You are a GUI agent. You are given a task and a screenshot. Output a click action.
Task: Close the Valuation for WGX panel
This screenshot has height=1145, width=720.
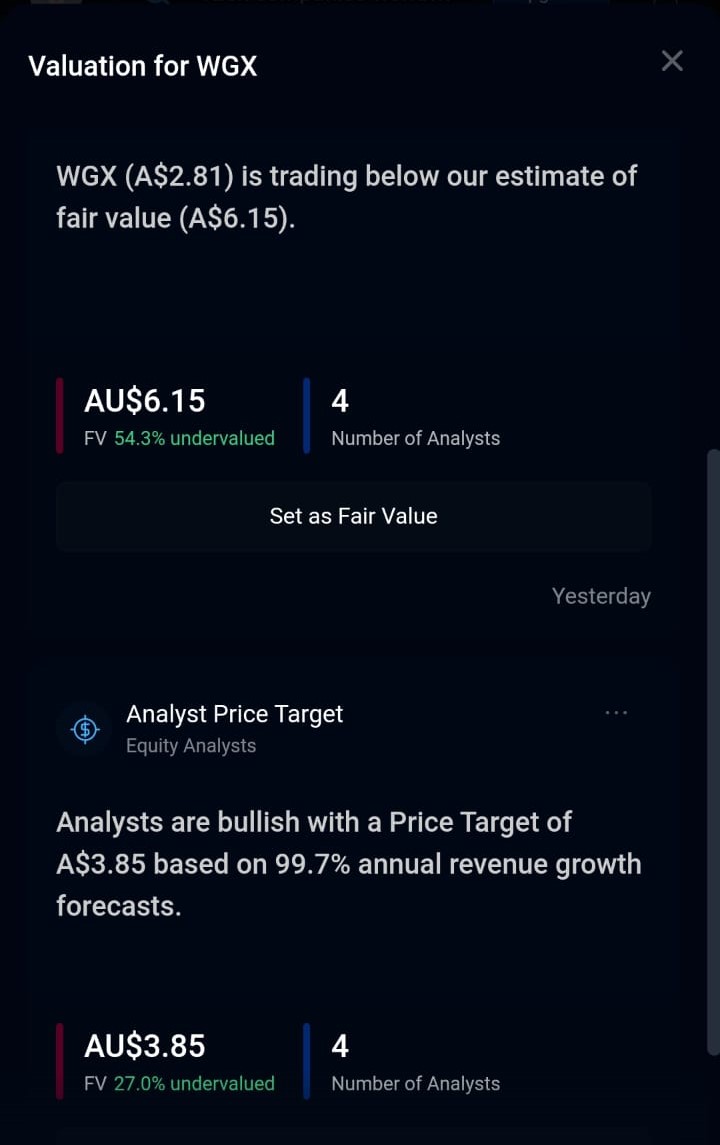click(x=672, y=61)
